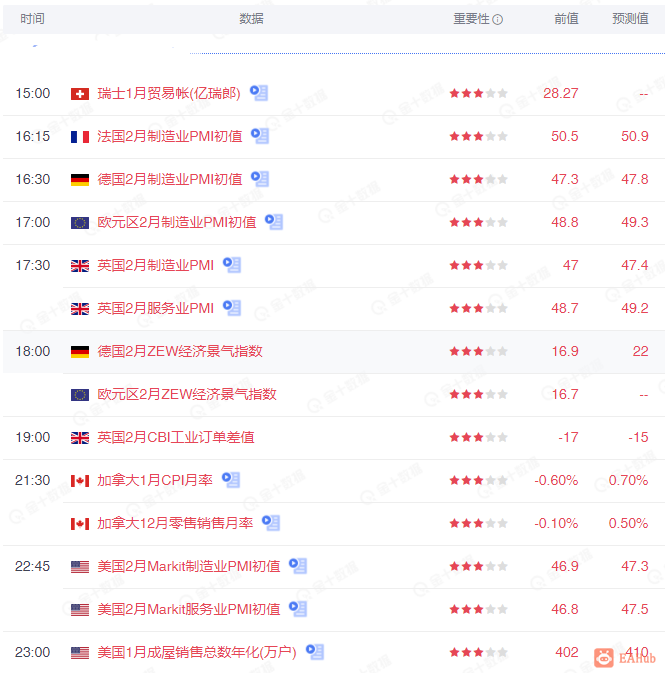Open 美国1月成屋销售总数年化(万户) data link

pyautogui.click(x=197, y=652)
